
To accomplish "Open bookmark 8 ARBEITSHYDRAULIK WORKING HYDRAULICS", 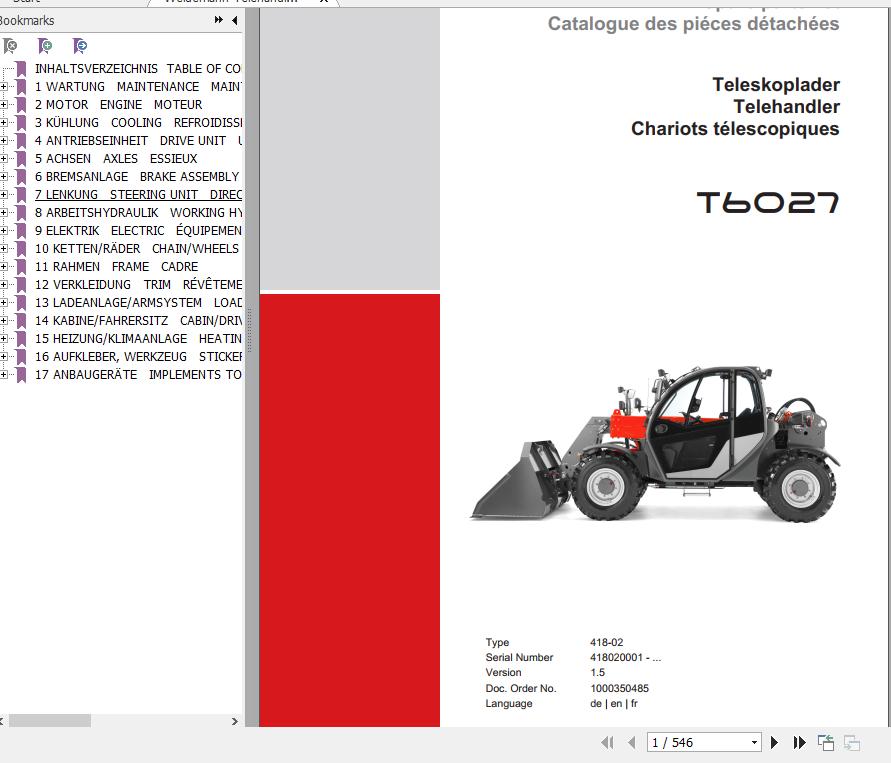I will 138,212.
